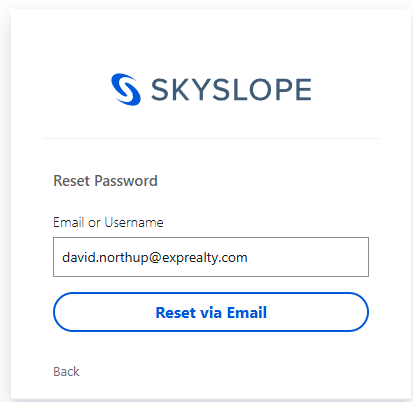
Task: Click the horizontal divider under the logo
Action: click(211, 138)
